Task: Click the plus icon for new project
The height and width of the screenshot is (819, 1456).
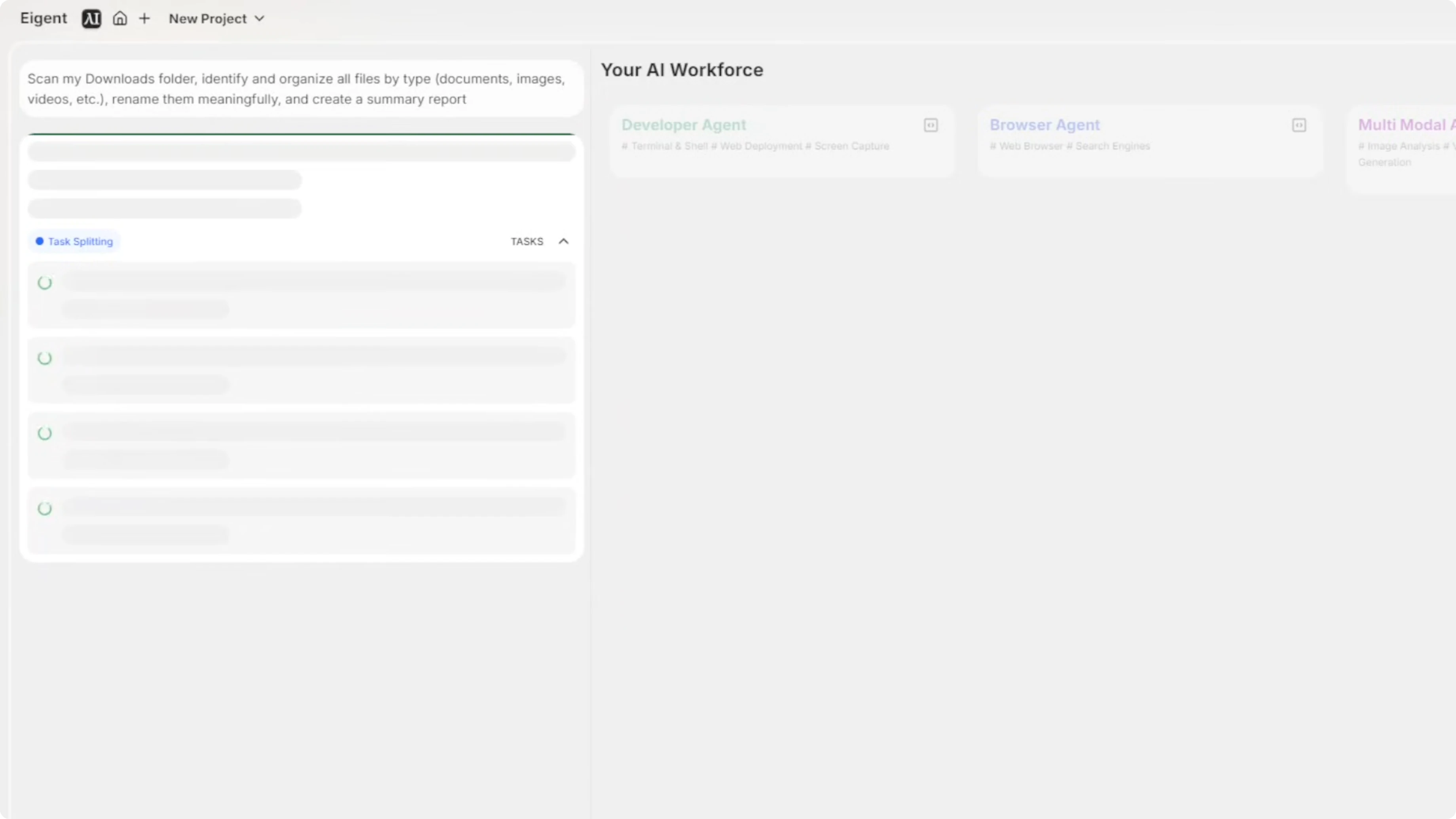Action: [x=145, y=19]
